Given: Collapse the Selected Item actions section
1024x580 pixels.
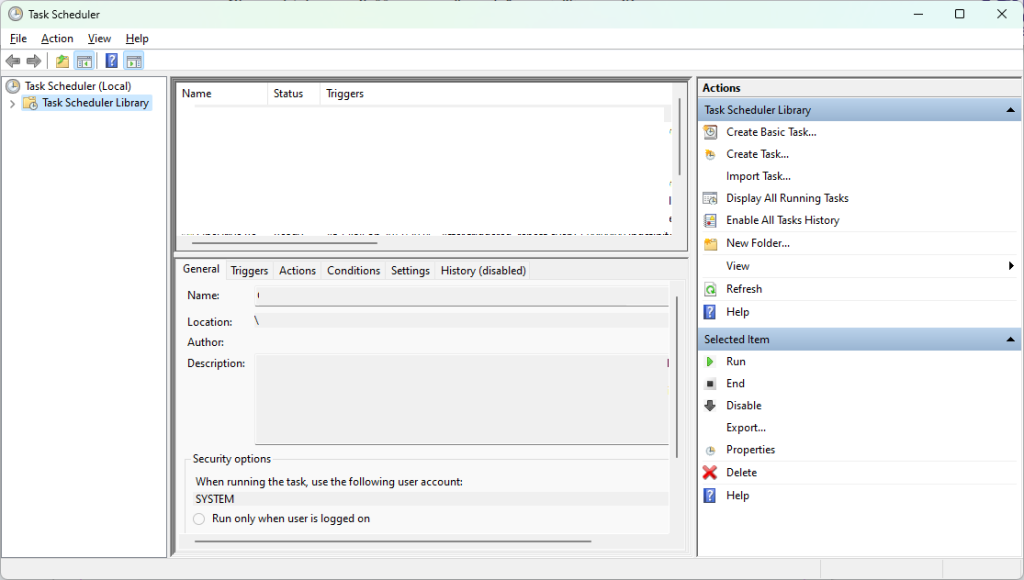Looking at the screenshot, I should tap(1010, 340).
